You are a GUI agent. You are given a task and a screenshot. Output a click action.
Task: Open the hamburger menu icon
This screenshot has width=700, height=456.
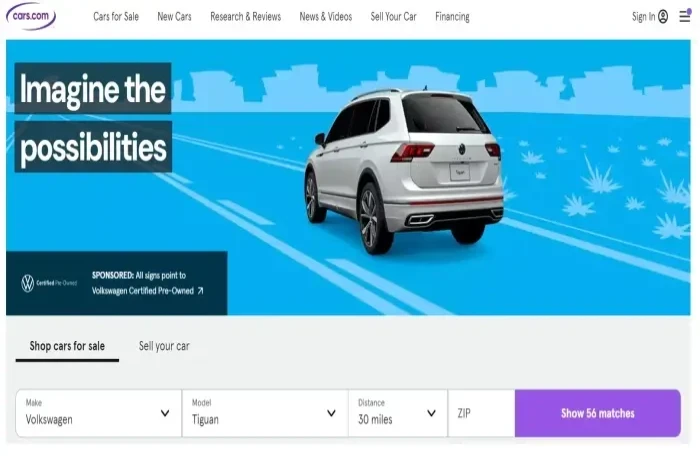684,16
